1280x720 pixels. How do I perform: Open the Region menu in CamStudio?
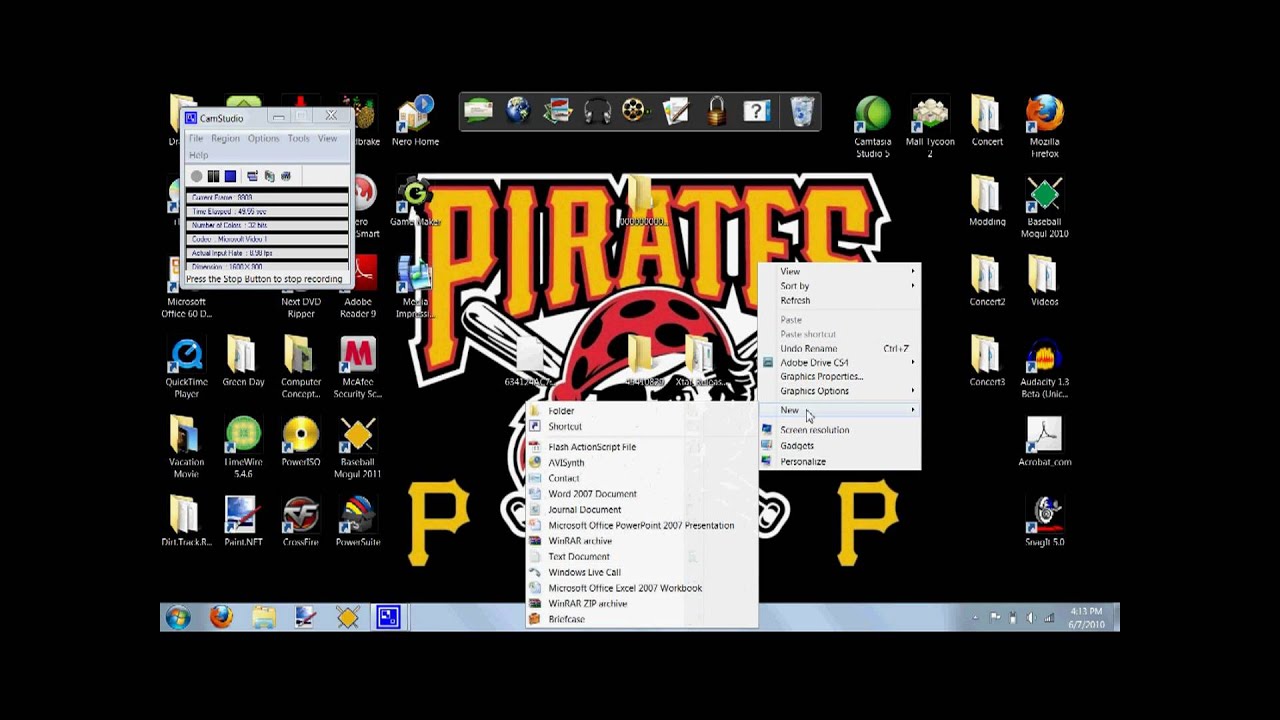[225, 139]
